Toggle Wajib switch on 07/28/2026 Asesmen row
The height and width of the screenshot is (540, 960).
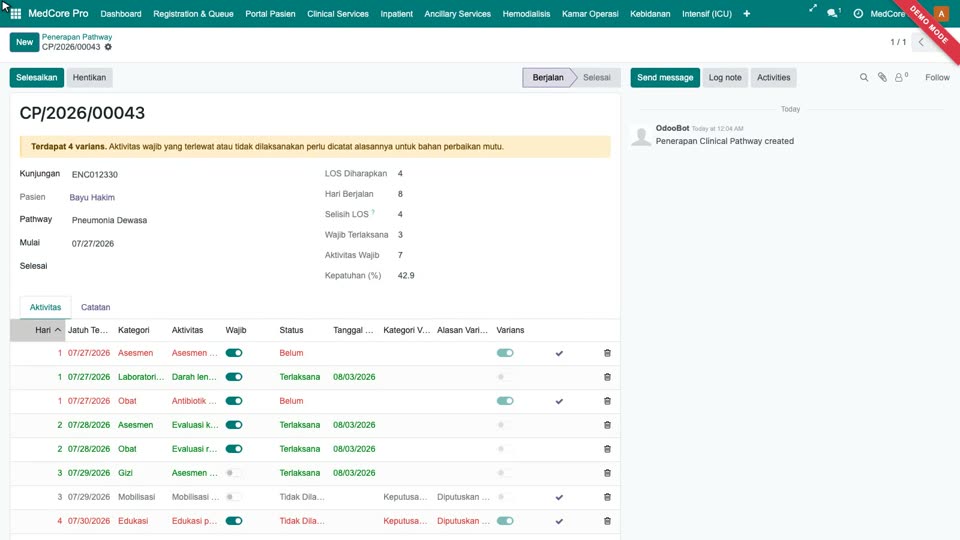pyautogui.click(x=234, y=425)
